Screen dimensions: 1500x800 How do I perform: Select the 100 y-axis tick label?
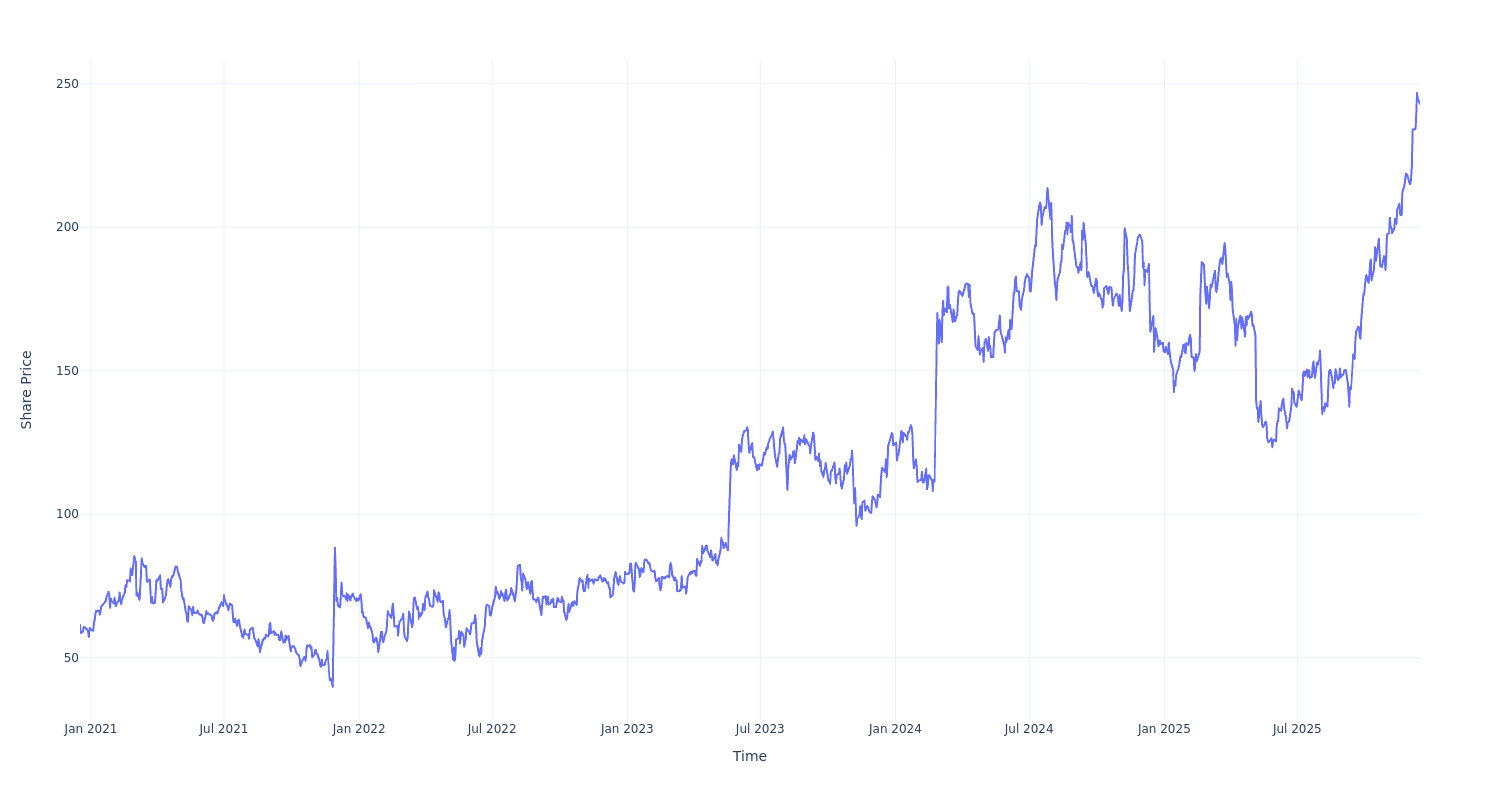(x=67, y=514)
